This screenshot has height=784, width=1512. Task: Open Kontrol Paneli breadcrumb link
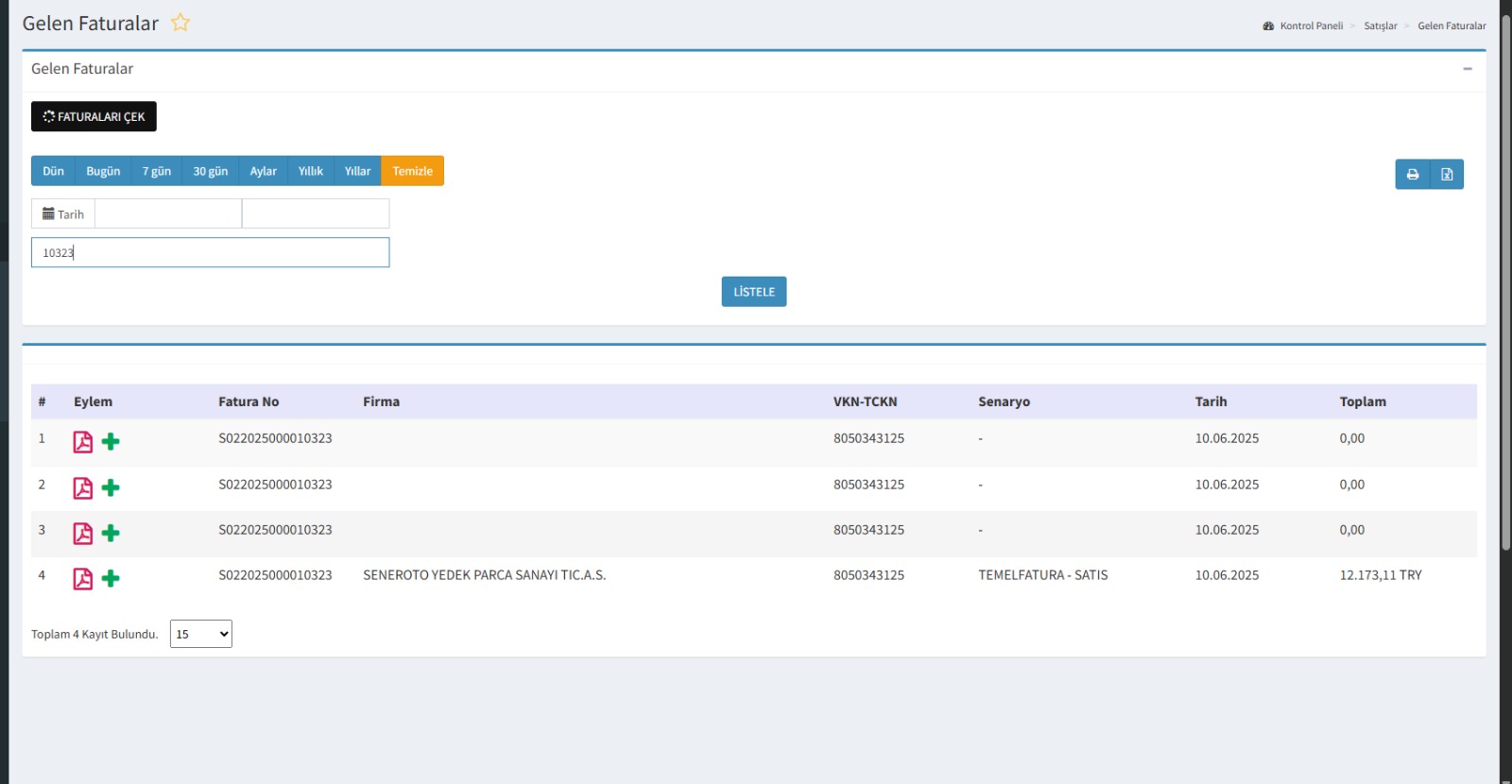pyautogui.click(x=1311, y=26)
